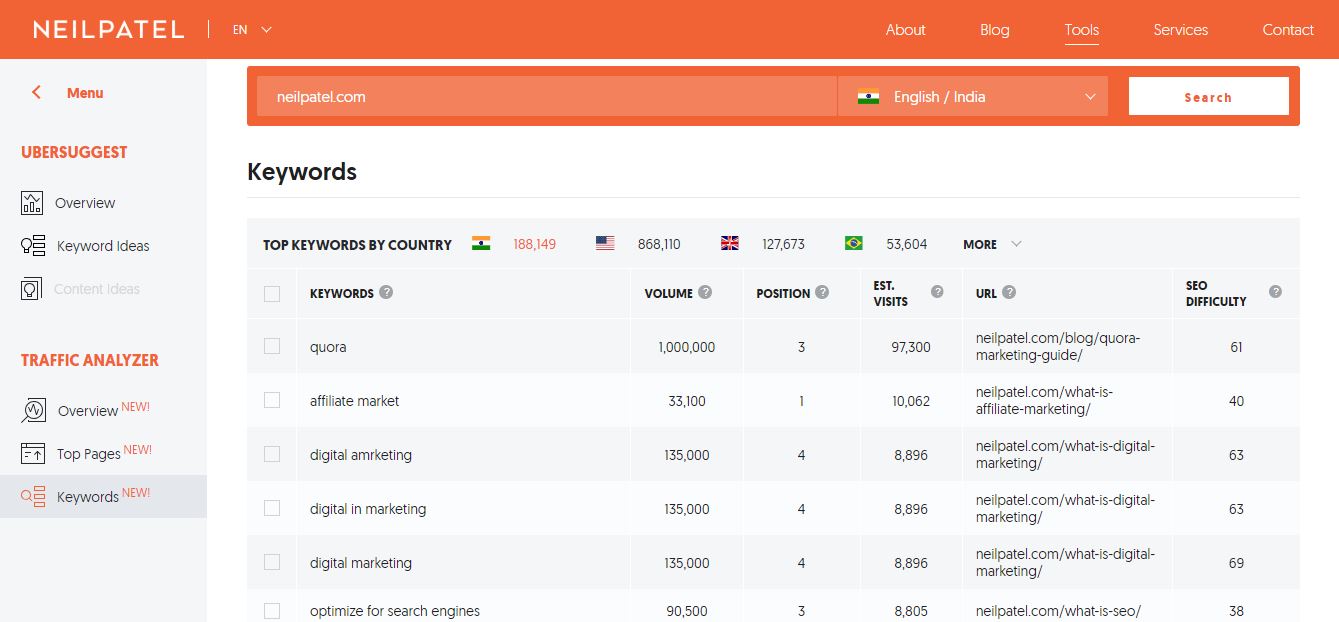Toggle the select-all checkbox in table header
This screenshot has width=1339, height=622.
pyautogui.click(x=272, y=294)
